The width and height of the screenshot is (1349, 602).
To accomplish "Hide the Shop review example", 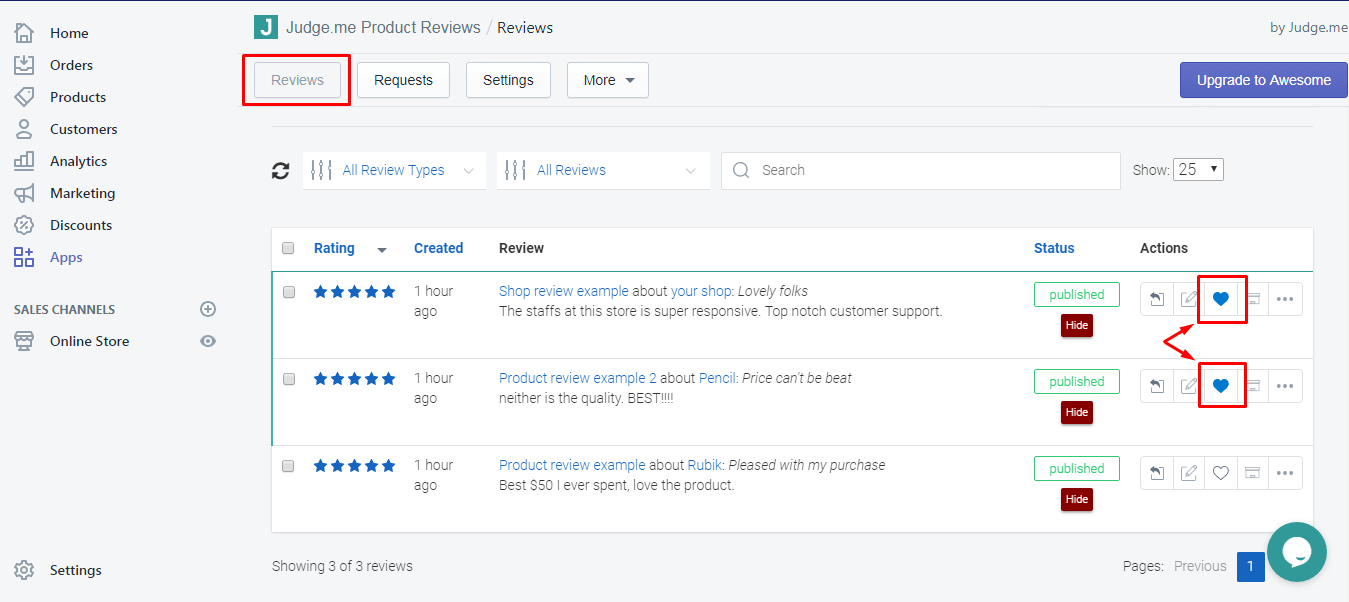I will pyautogui.click(x=1077, y=325).
